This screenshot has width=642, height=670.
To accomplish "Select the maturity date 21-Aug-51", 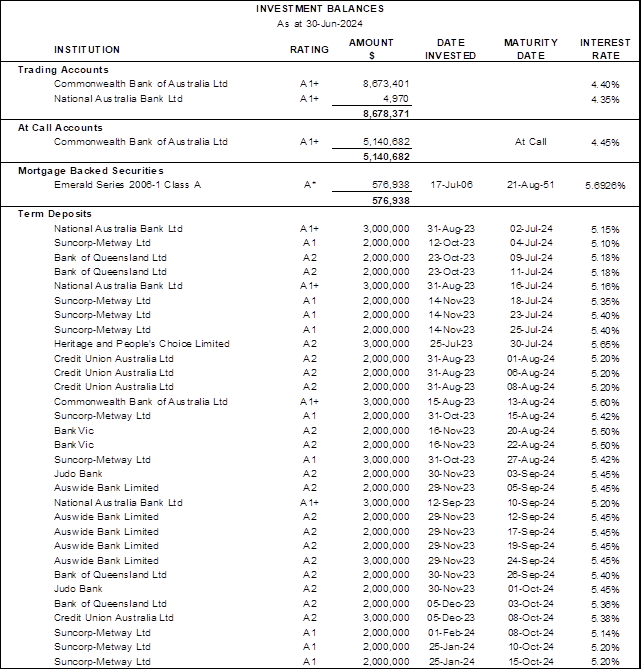I will coord(531,185).
